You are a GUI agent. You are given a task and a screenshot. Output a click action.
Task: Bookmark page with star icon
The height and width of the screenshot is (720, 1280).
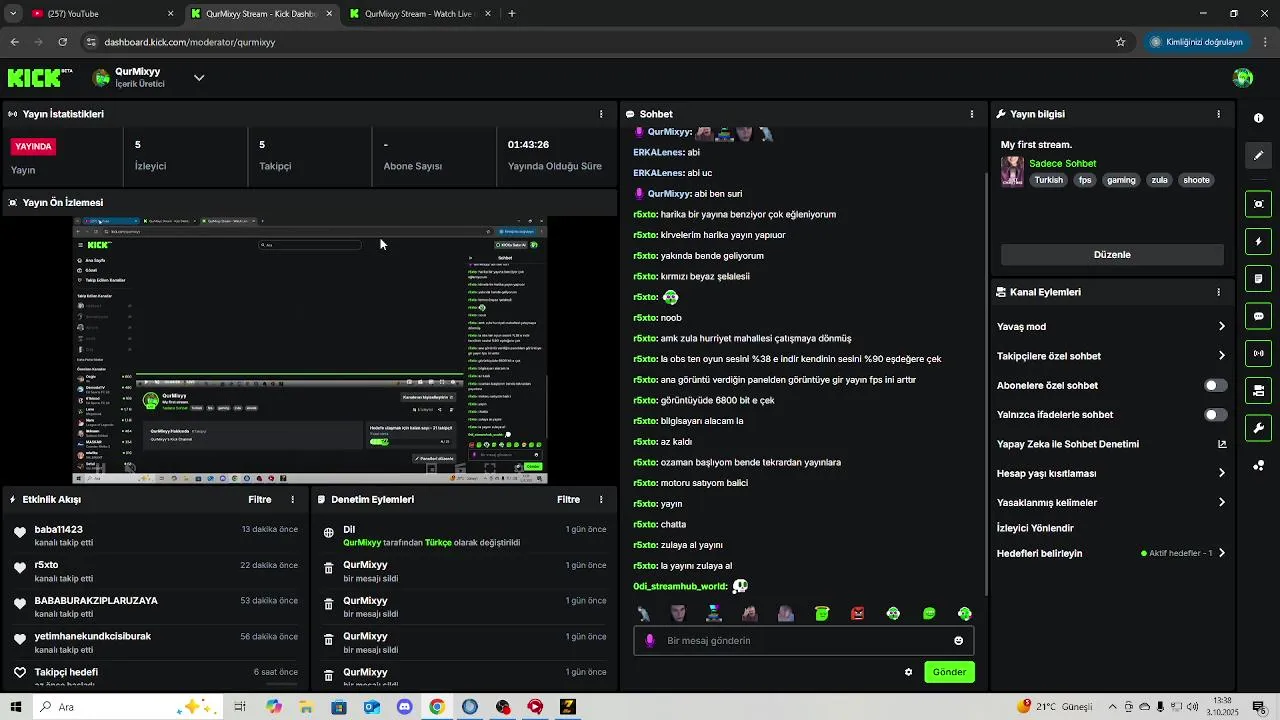[x=1120, y=42]
